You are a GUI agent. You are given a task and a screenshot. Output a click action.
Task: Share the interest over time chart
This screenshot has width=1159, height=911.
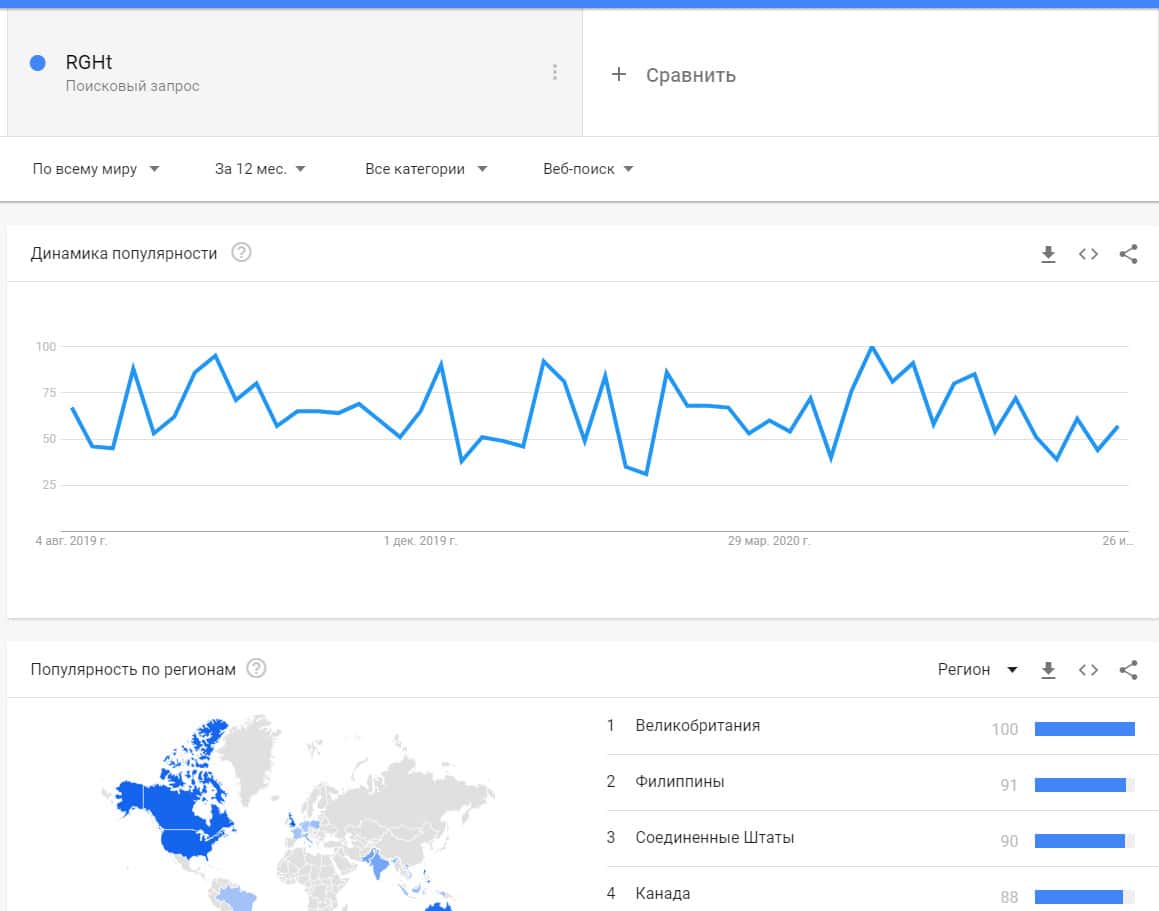tap(1128, 254)
